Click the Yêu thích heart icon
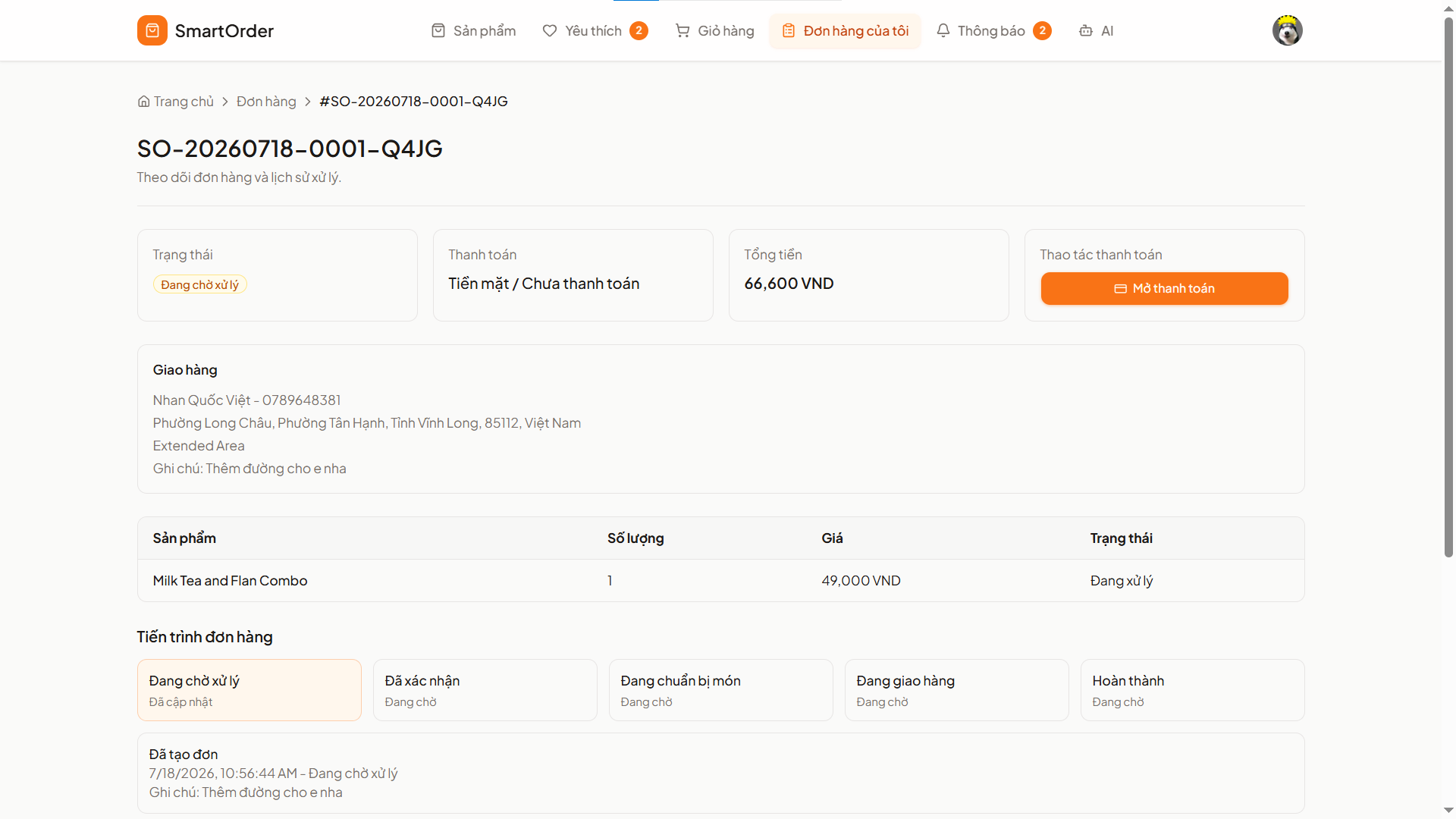This screenshot has height=819, width=1456. point(550,30)
